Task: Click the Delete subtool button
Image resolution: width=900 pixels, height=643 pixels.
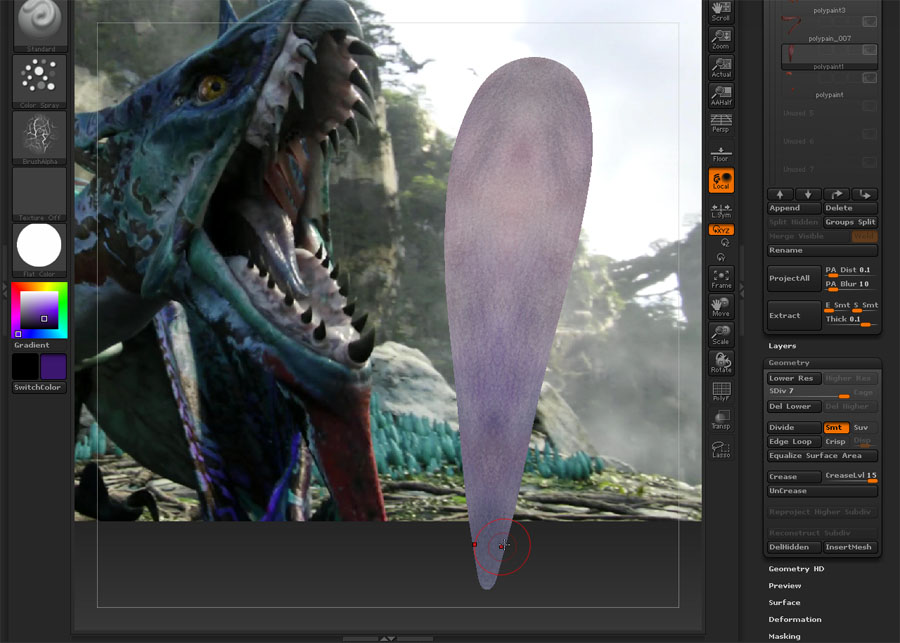Action: click(x=851, y=208)
